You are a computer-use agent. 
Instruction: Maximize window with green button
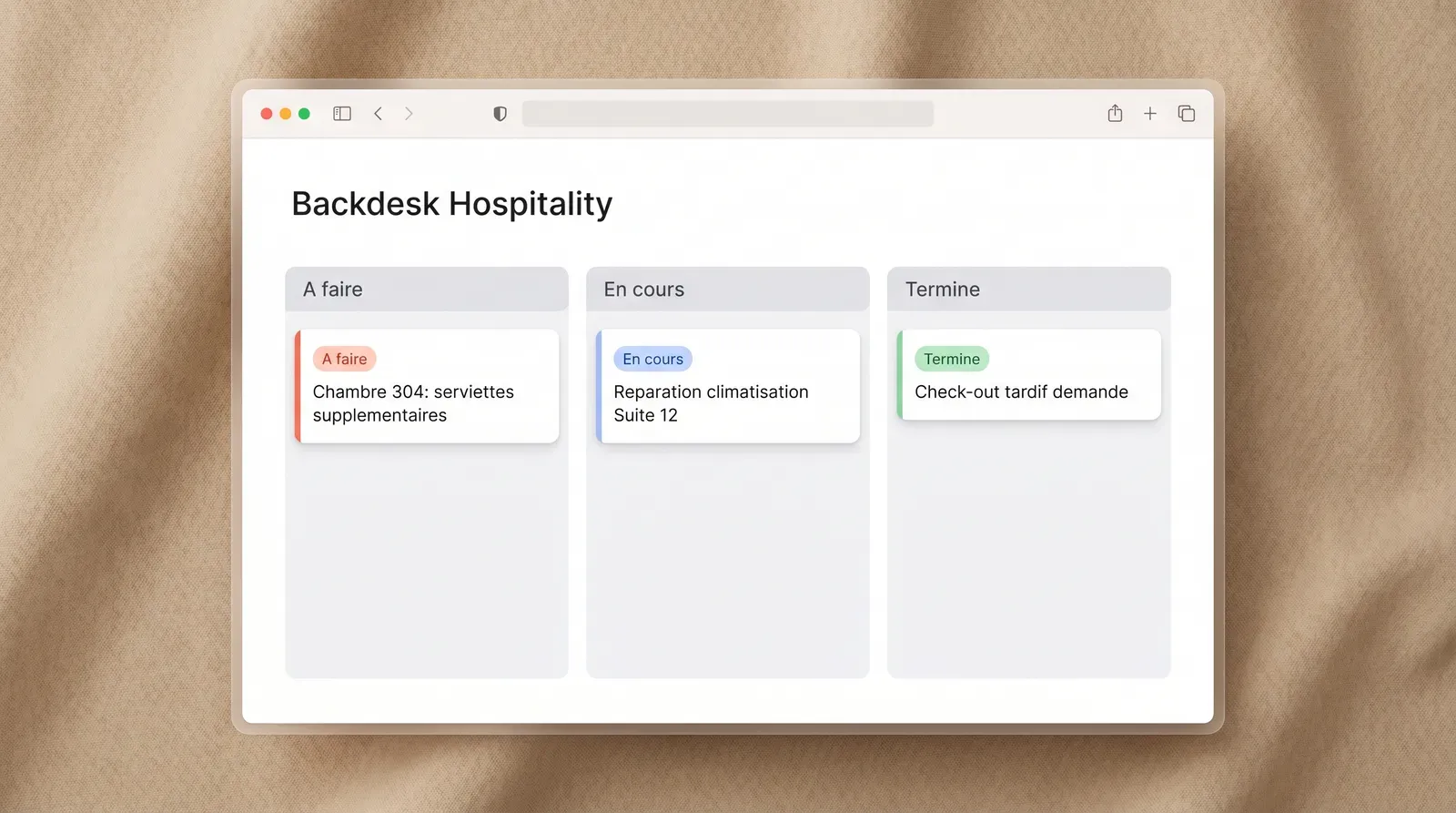click(x=304, y=114)
